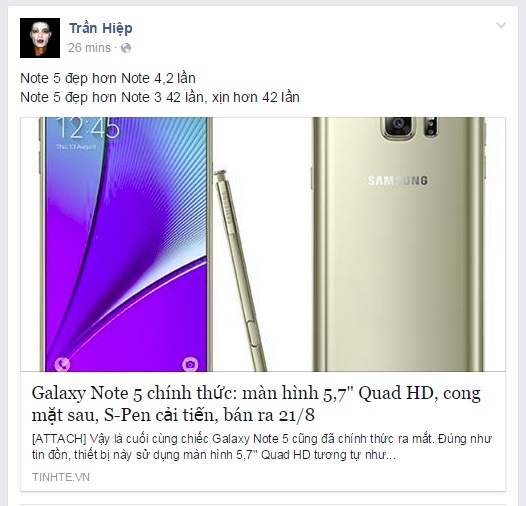Click the post line mentioning 'xịn hơn 42 lần'

coord(160,97)
